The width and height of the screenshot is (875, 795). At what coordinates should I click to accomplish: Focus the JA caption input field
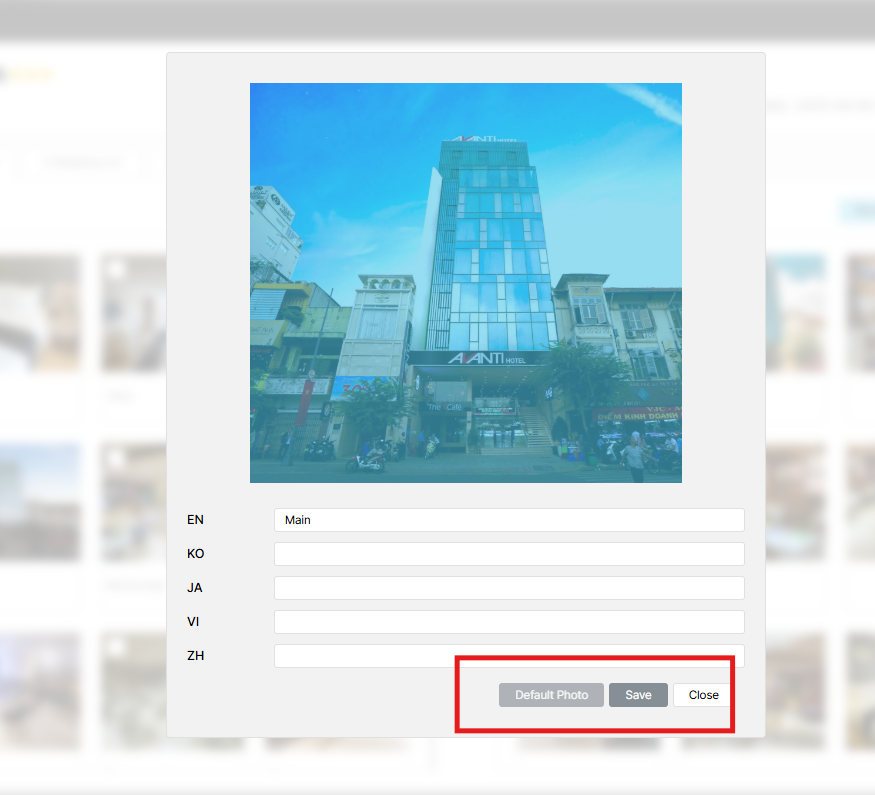(x=509, y=588)
